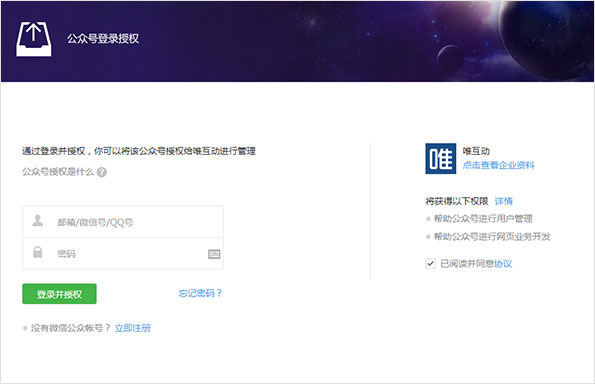
Task: Click the user silhouette icon
Action: pos(38,220)
